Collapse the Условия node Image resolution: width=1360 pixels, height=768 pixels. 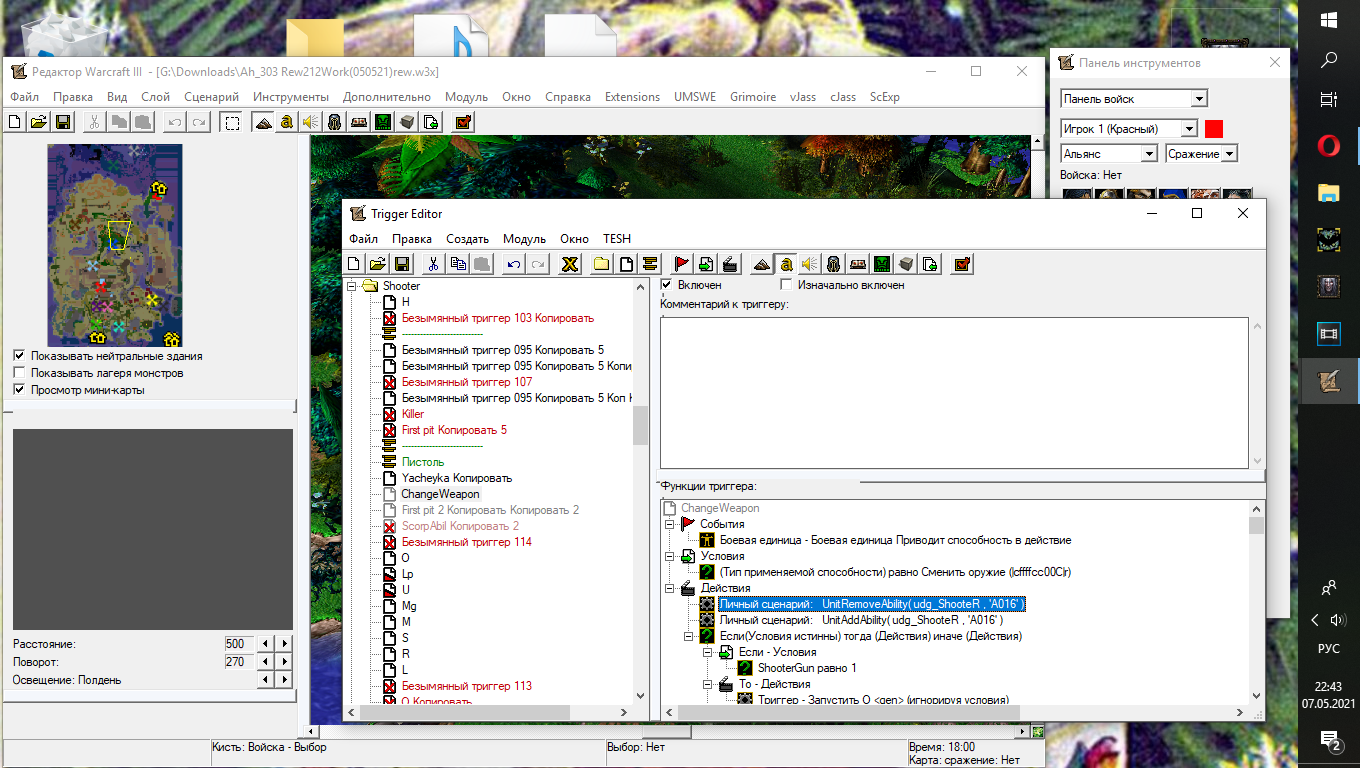pyautogui.click(x=669, y=556)
